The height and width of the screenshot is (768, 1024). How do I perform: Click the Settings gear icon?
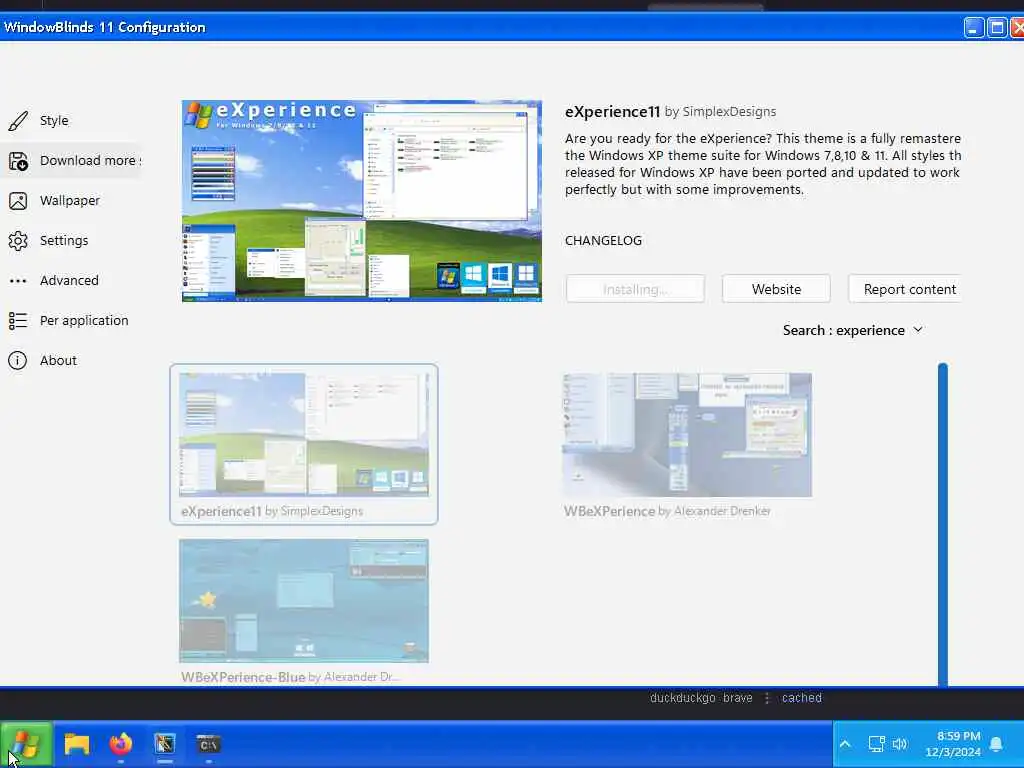(18, 240)
